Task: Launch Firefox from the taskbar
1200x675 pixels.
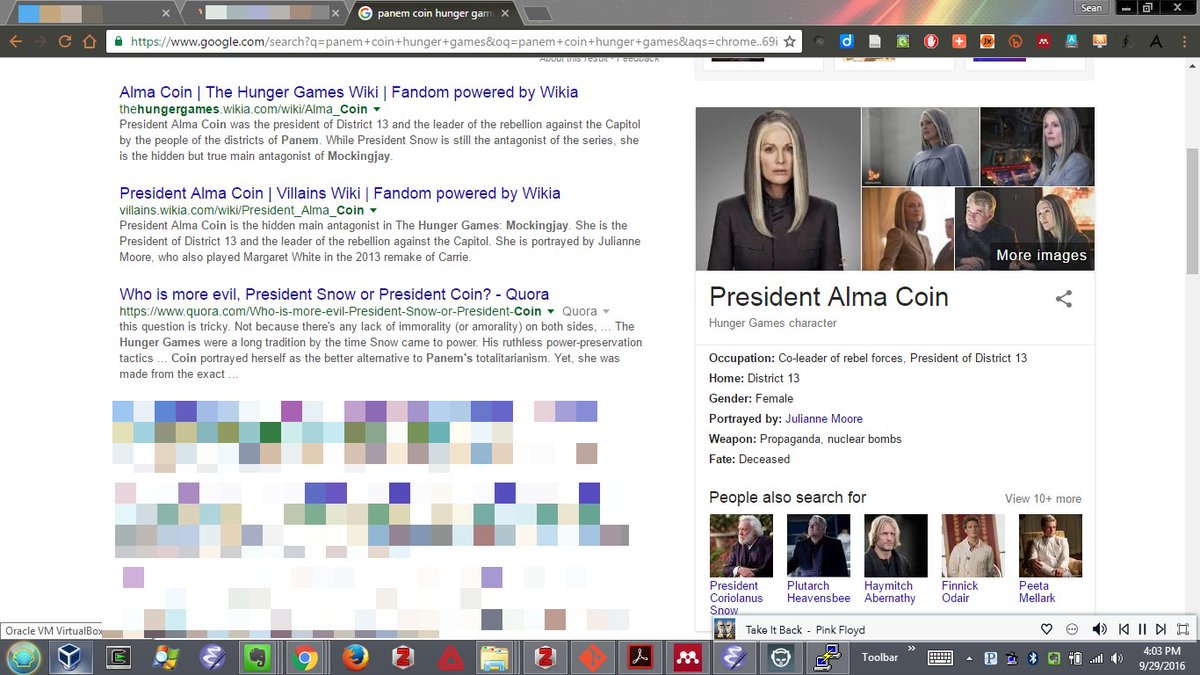Action: (x=356, y=657)
